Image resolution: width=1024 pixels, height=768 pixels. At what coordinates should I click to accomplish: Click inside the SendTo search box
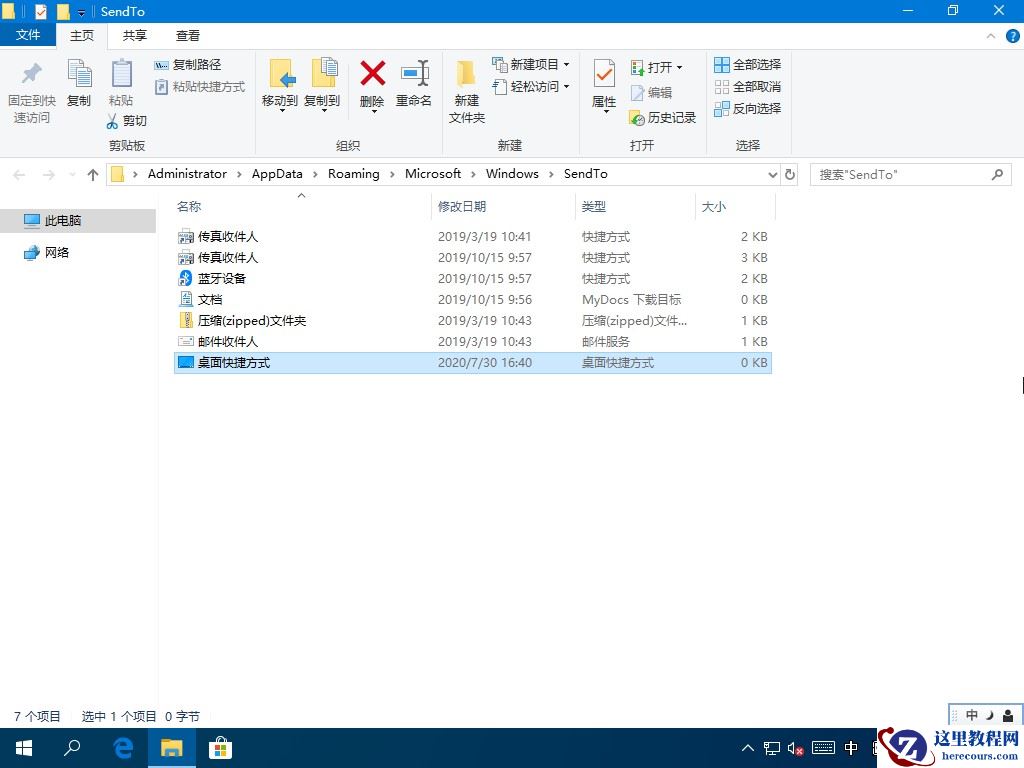point(900,174)
